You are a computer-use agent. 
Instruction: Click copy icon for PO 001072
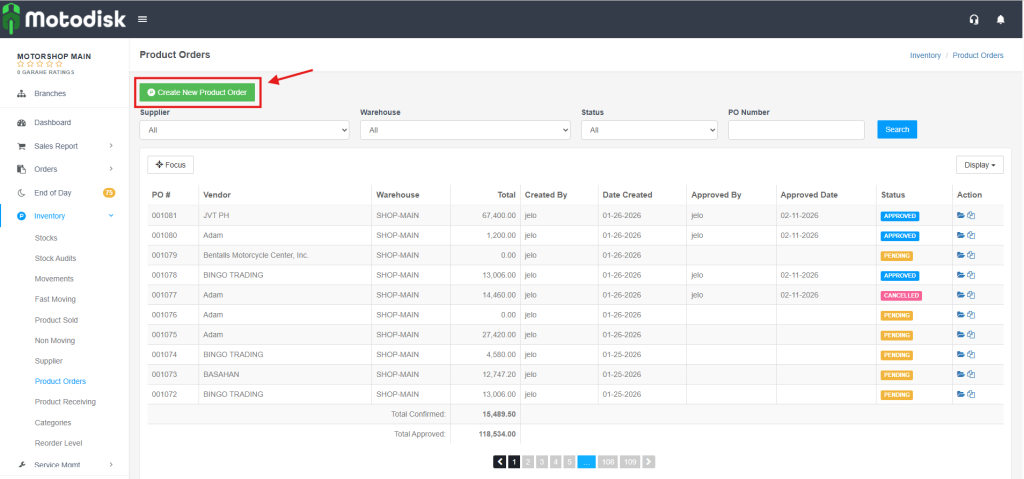[x=971, y=394]
